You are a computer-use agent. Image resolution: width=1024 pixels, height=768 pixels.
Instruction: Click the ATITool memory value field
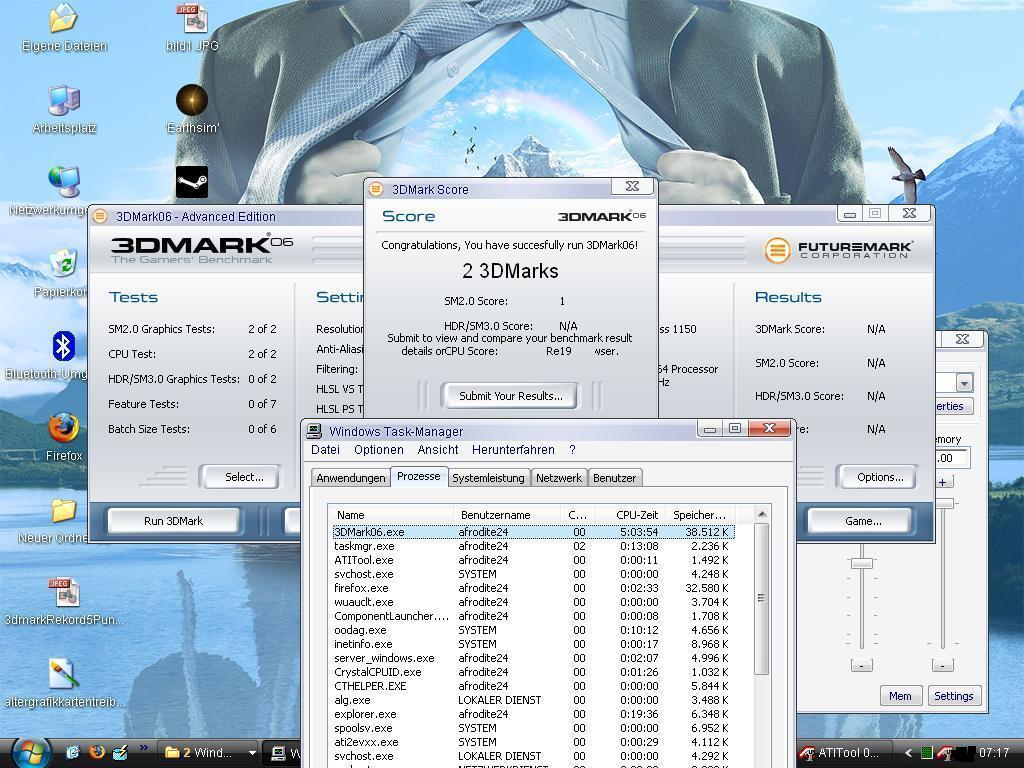pos(953,458)
